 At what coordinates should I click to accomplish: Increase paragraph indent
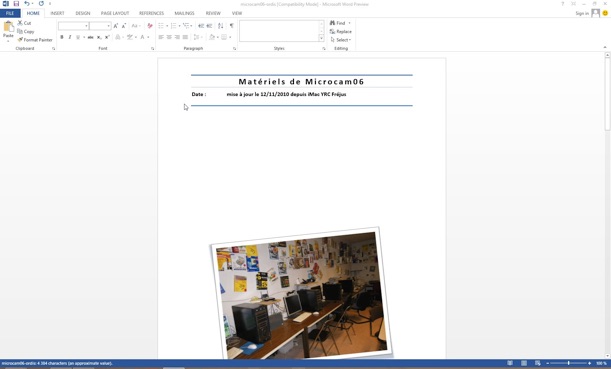pos(210,26)
